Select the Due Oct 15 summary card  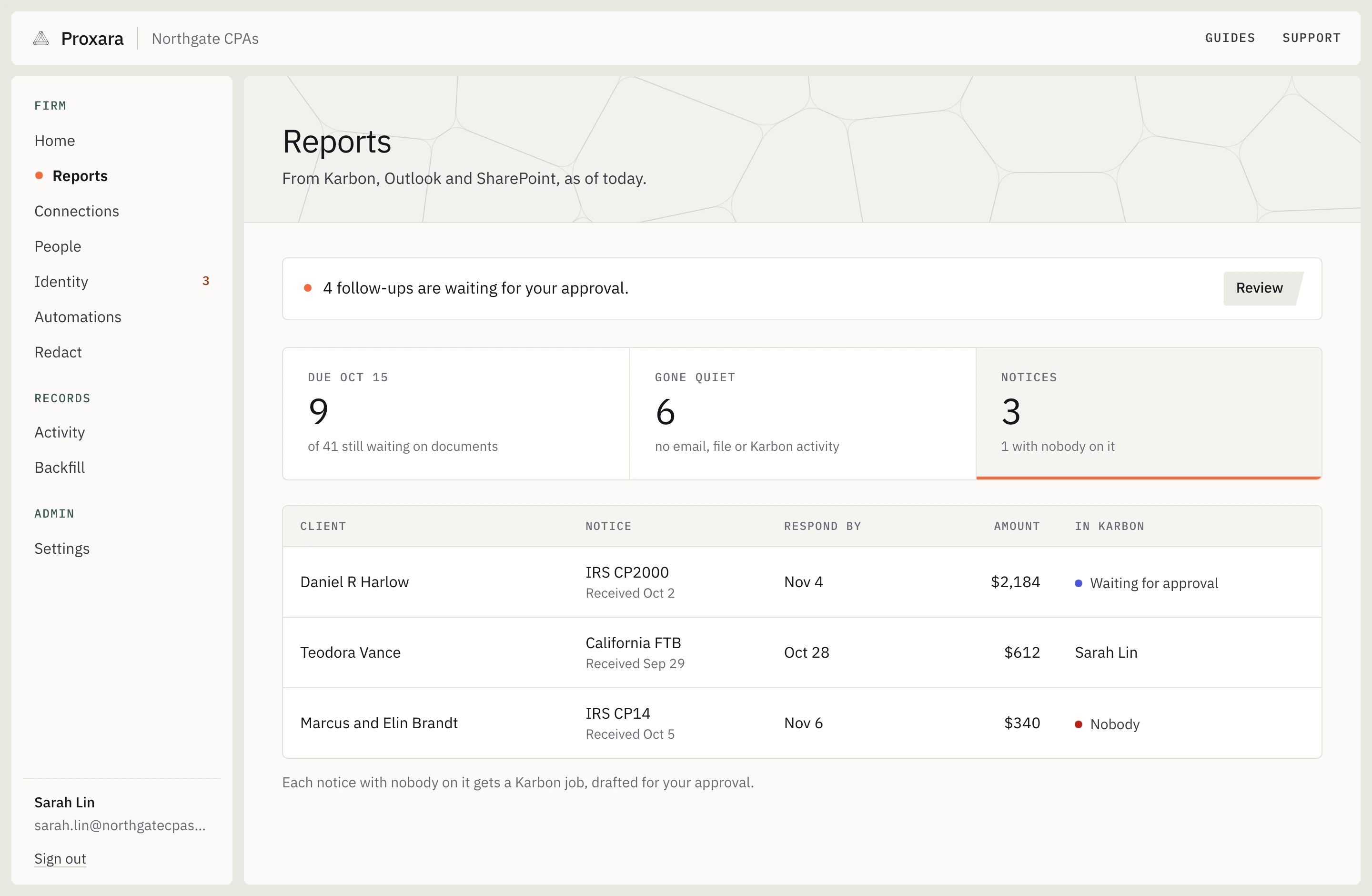(x=455, y=413)
